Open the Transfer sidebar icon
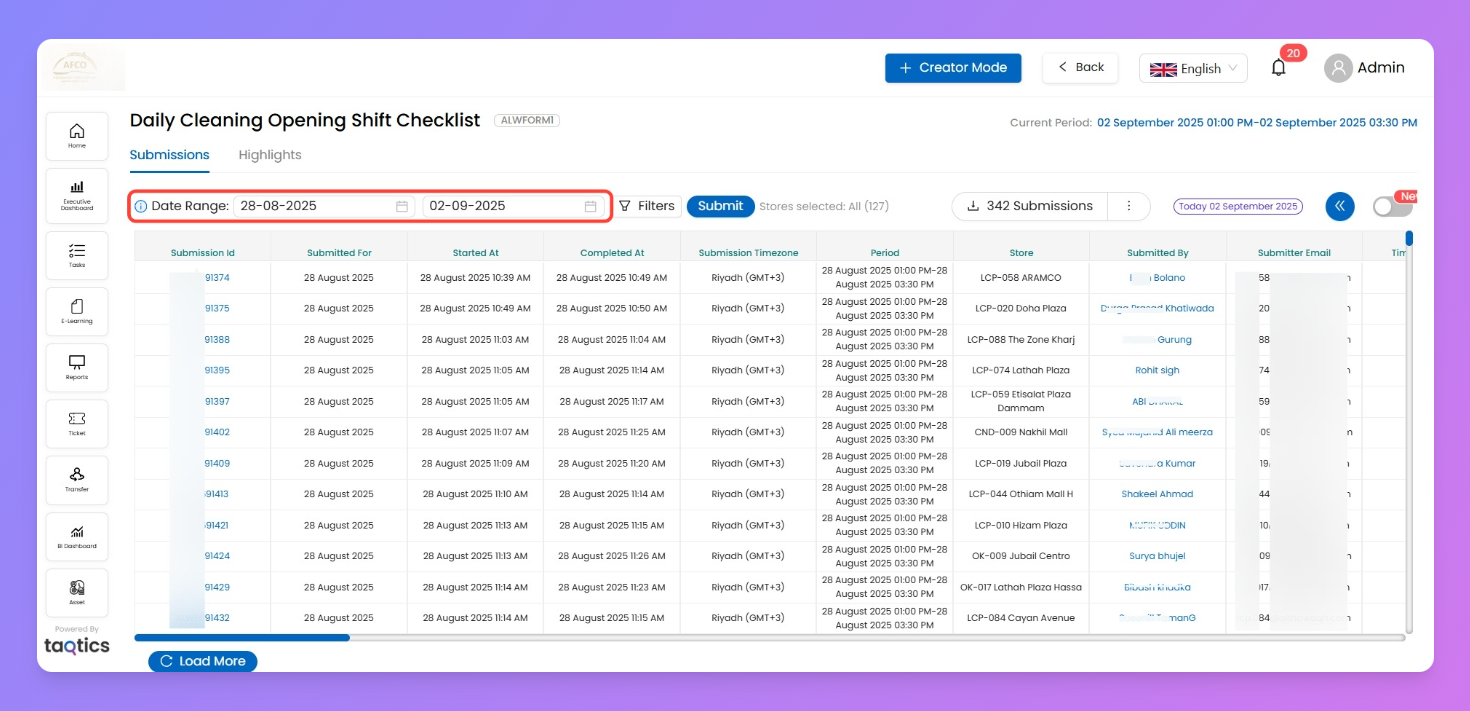 [77, 480]
